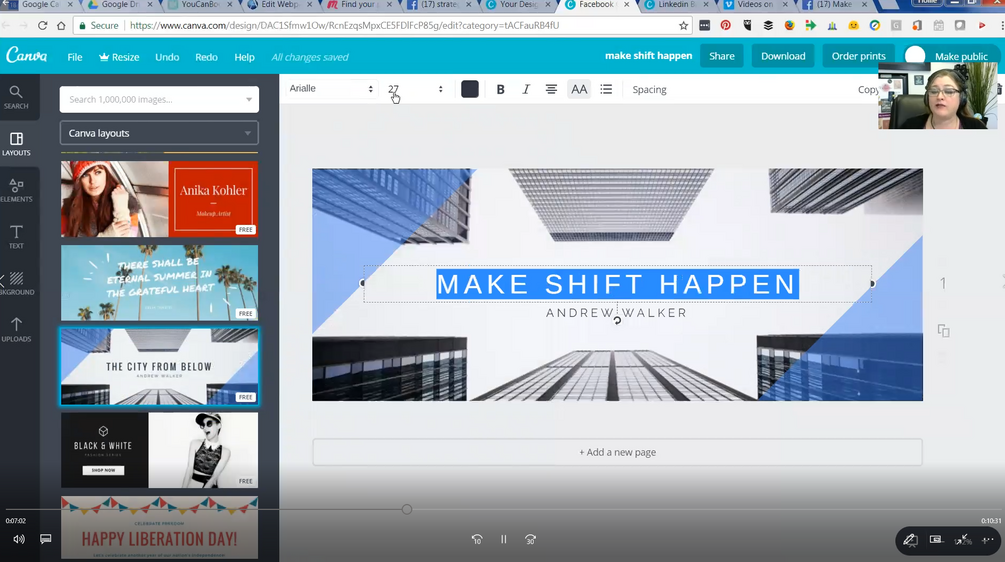Click the exit full screen icon in player
Image resolution: width=1005 pixels, height=562 pixels.
pos(962,540)
